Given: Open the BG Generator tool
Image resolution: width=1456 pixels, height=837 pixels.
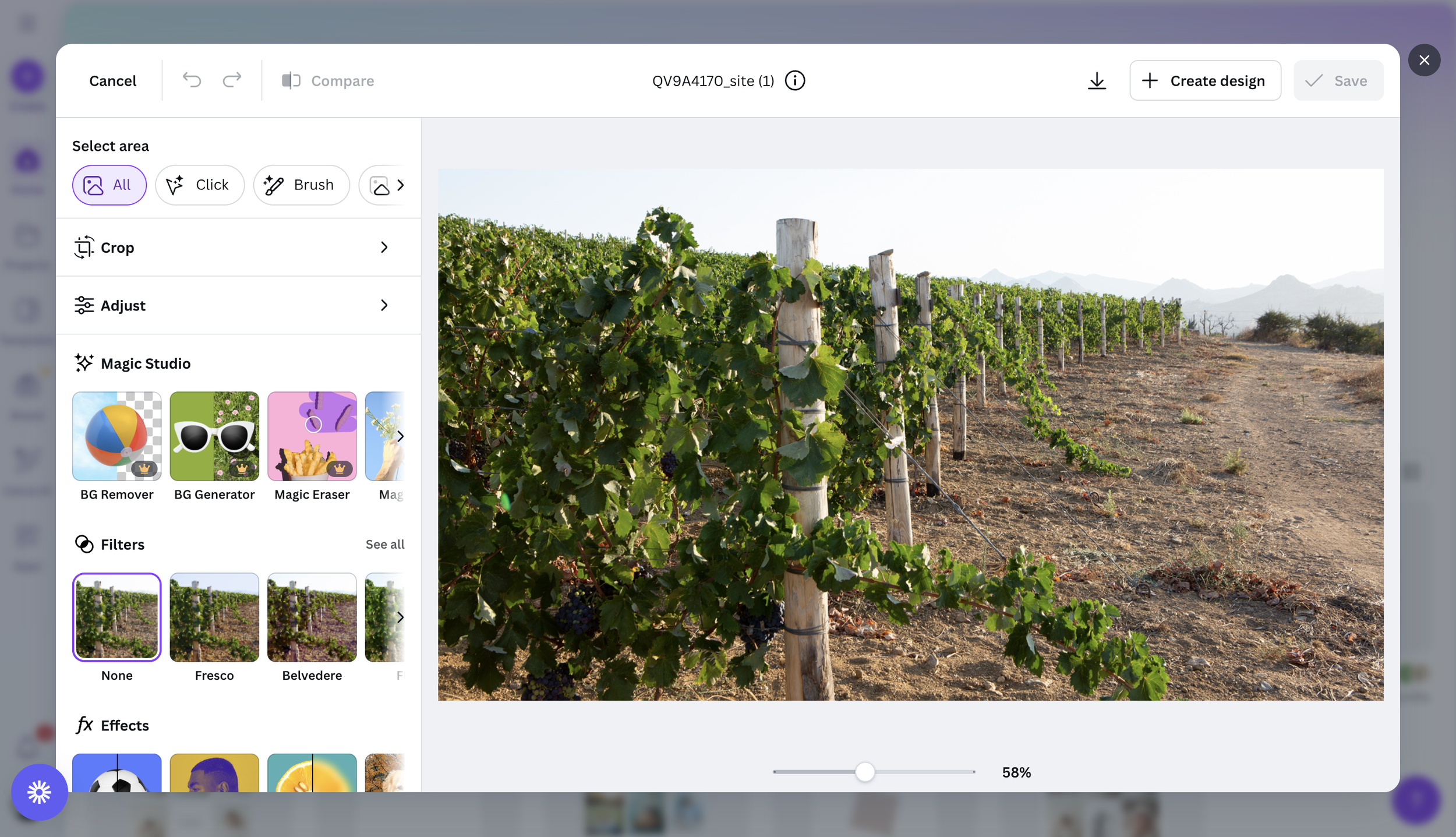Looking at the screenshot, I should pyautogui.click(x=214, y=436).
